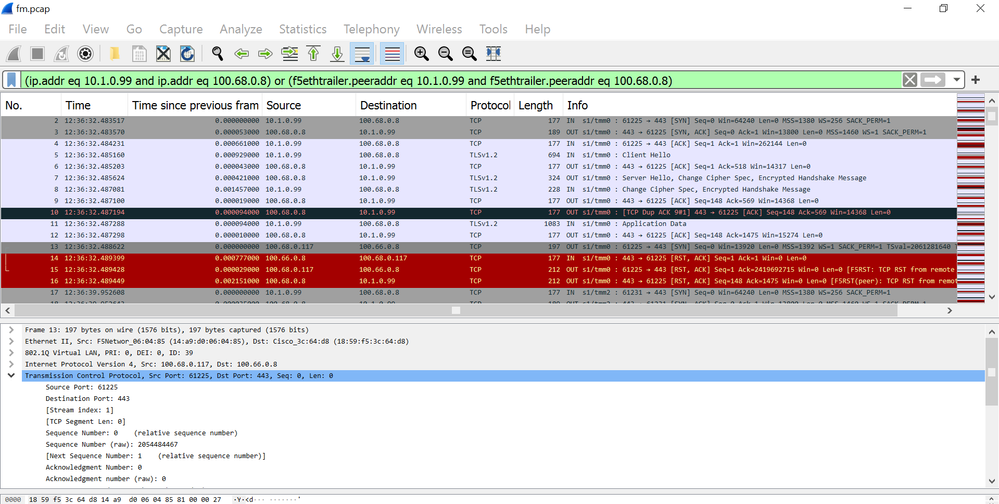Open the display filter history dropdown

coord(958,80)
